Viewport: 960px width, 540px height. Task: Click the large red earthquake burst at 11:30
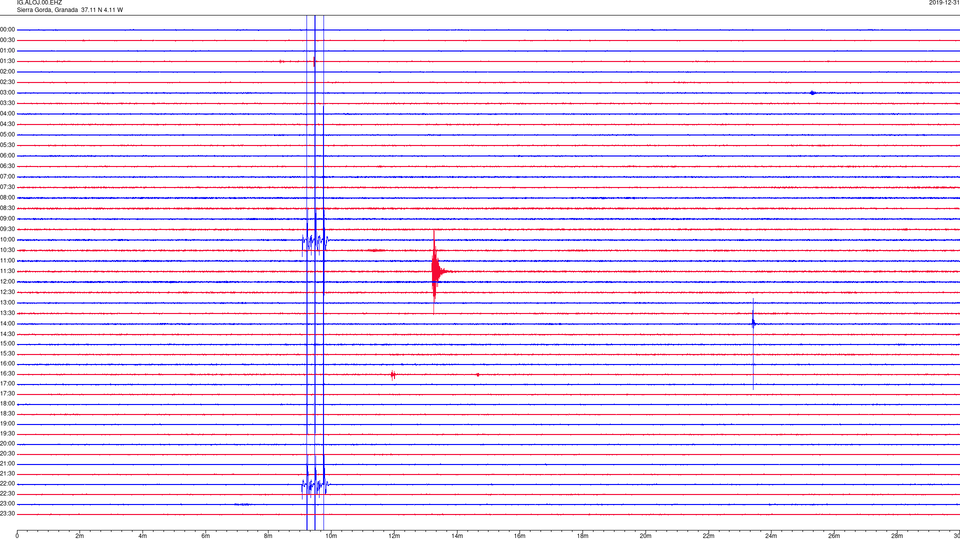coord(437,271)
